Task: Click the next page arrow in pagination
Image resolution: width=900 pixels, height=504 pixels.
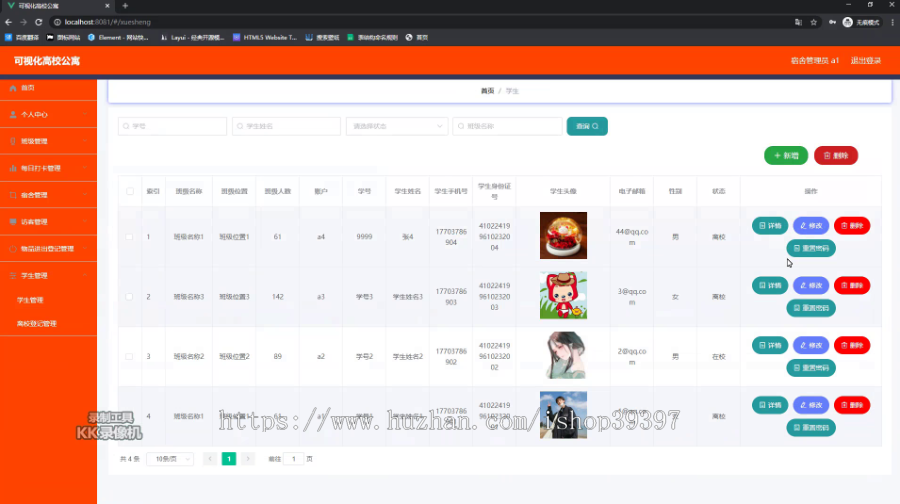Action: click(248, 459)
